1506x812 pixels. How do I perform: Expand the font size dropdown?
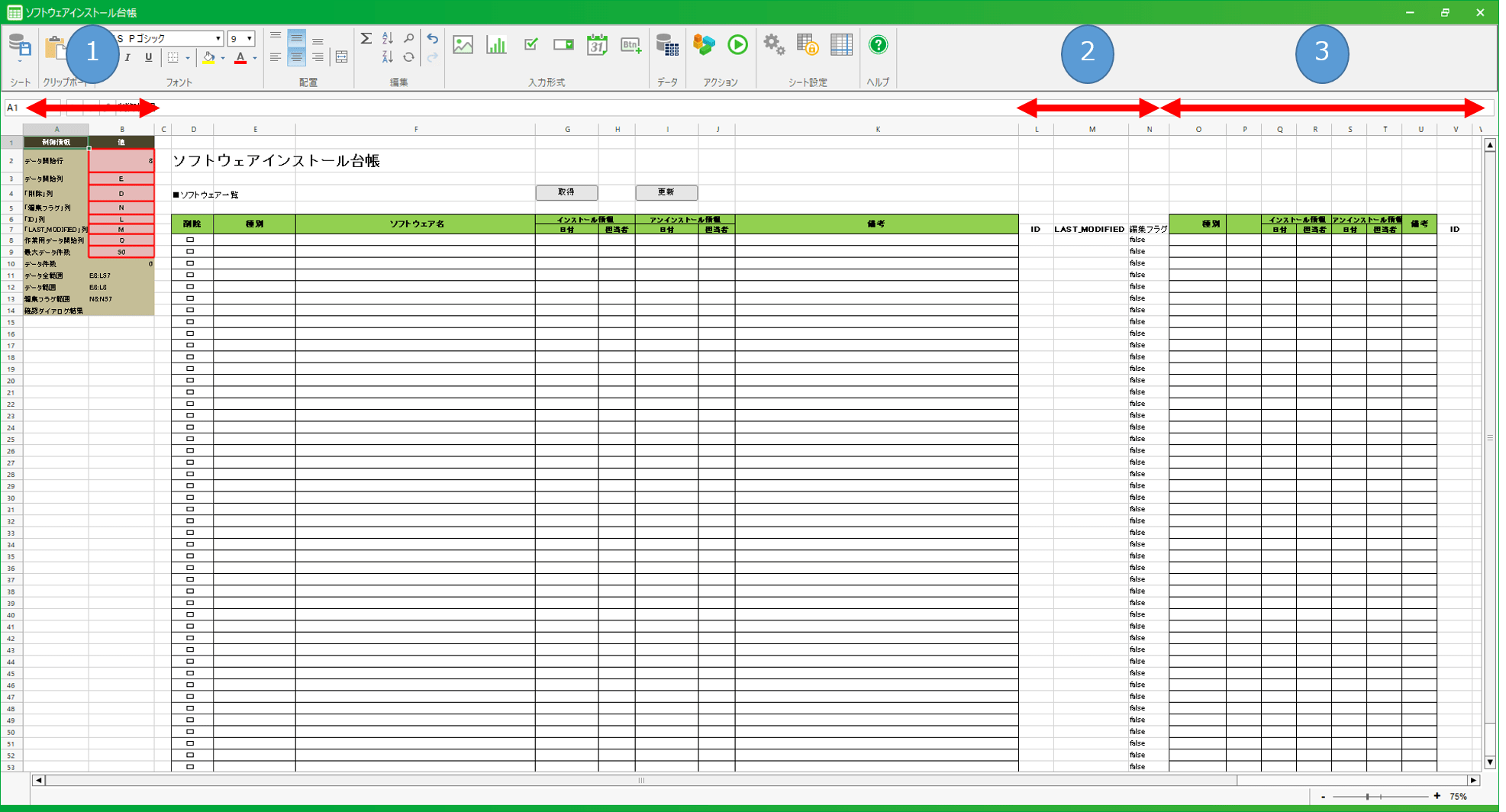(249, 38)
